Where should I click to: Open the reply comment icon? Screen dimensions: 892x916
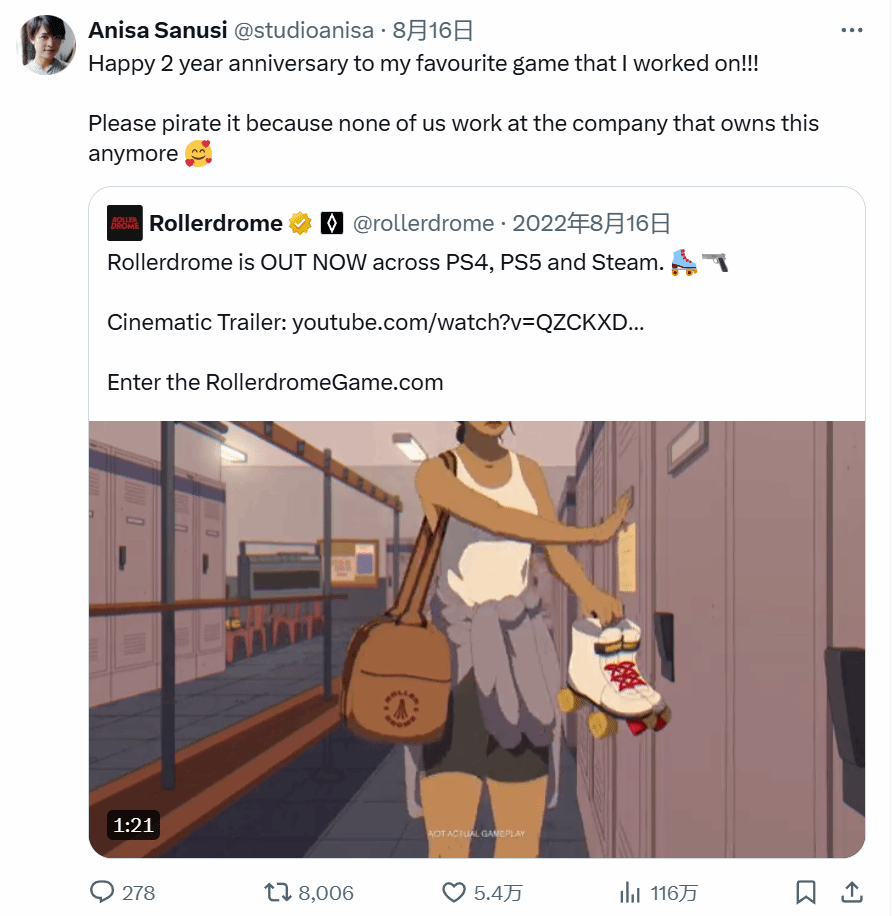102,892
